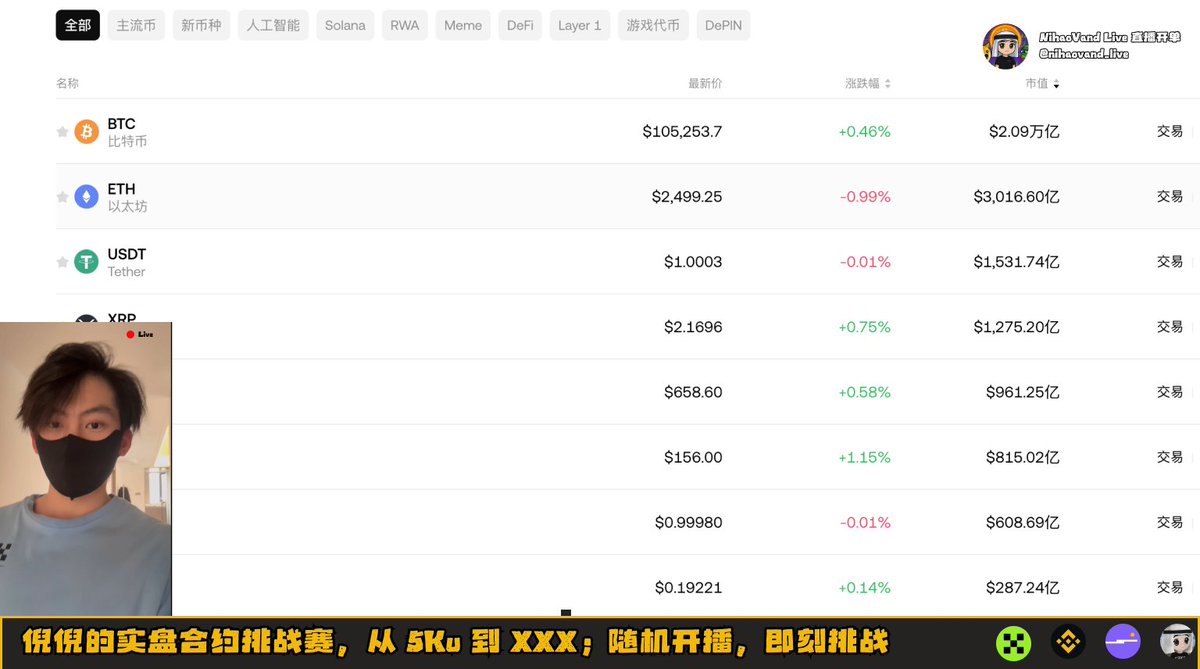Trade ETH via 交易 link

(1170, 196)
